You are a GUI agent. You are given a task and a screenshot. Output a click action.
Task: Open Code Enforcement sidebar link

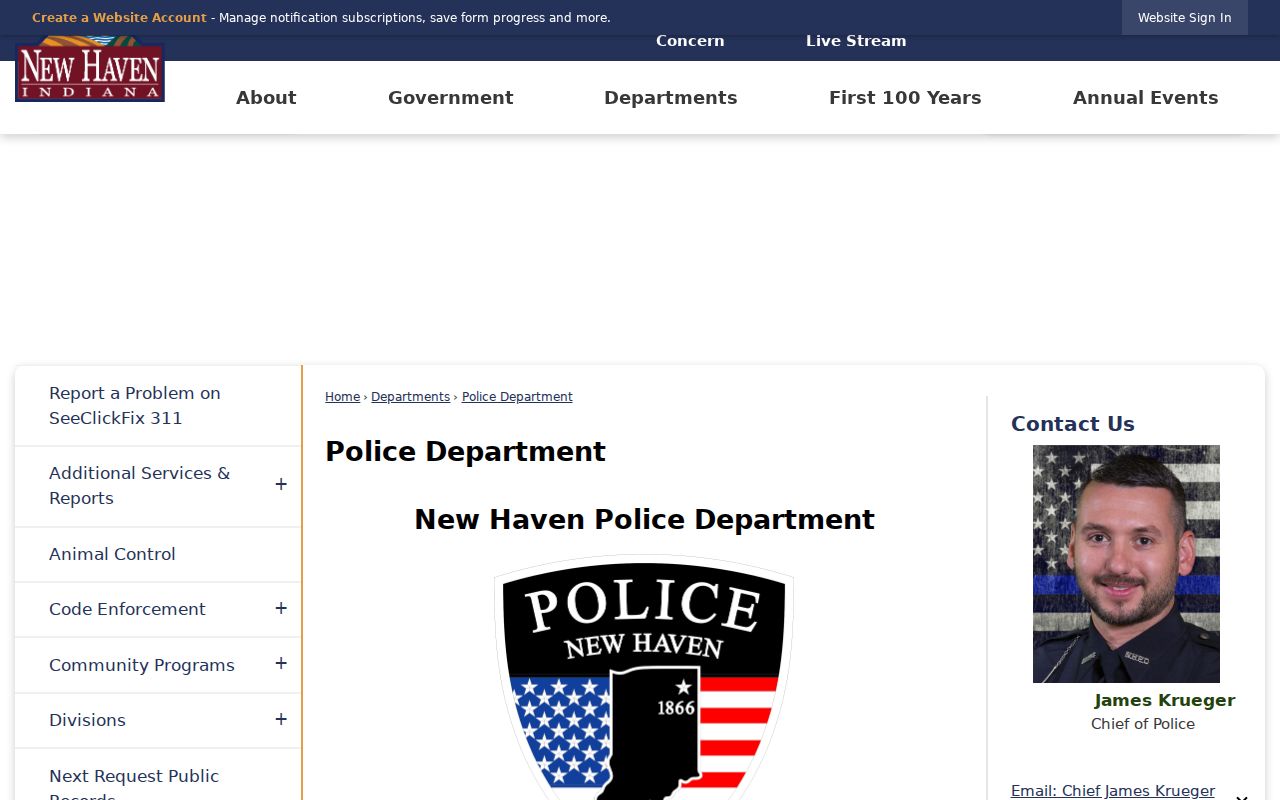(x=127, y=609)
